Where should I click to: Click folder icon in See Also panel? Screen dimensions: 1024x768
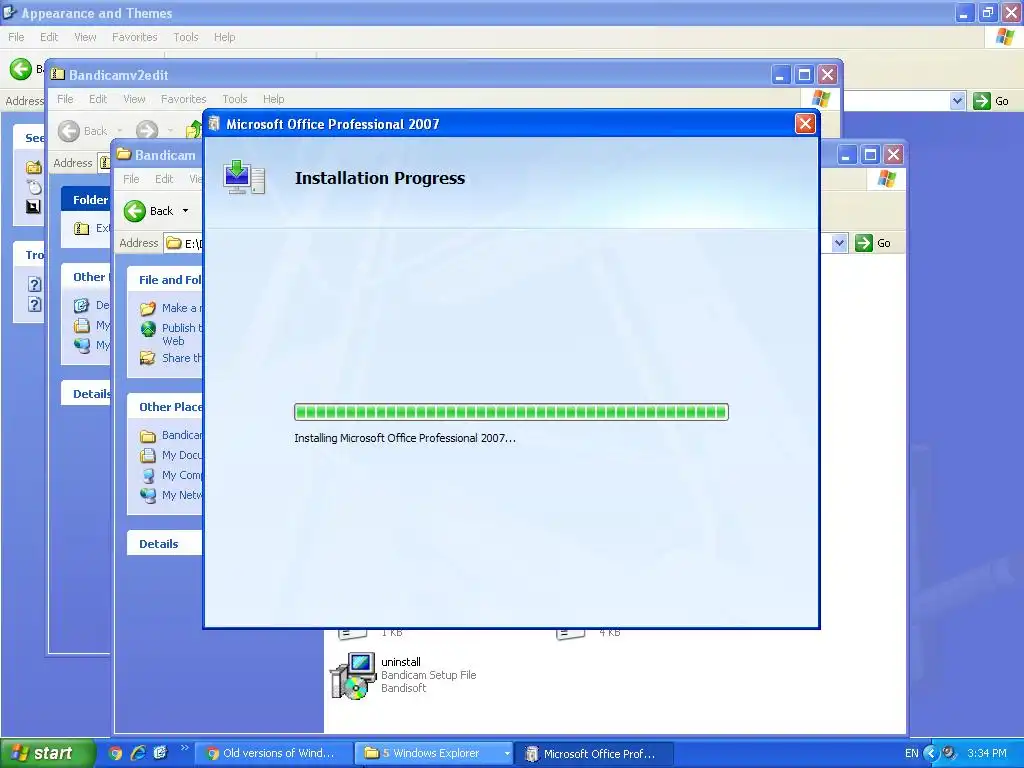[x=34, y=167]
